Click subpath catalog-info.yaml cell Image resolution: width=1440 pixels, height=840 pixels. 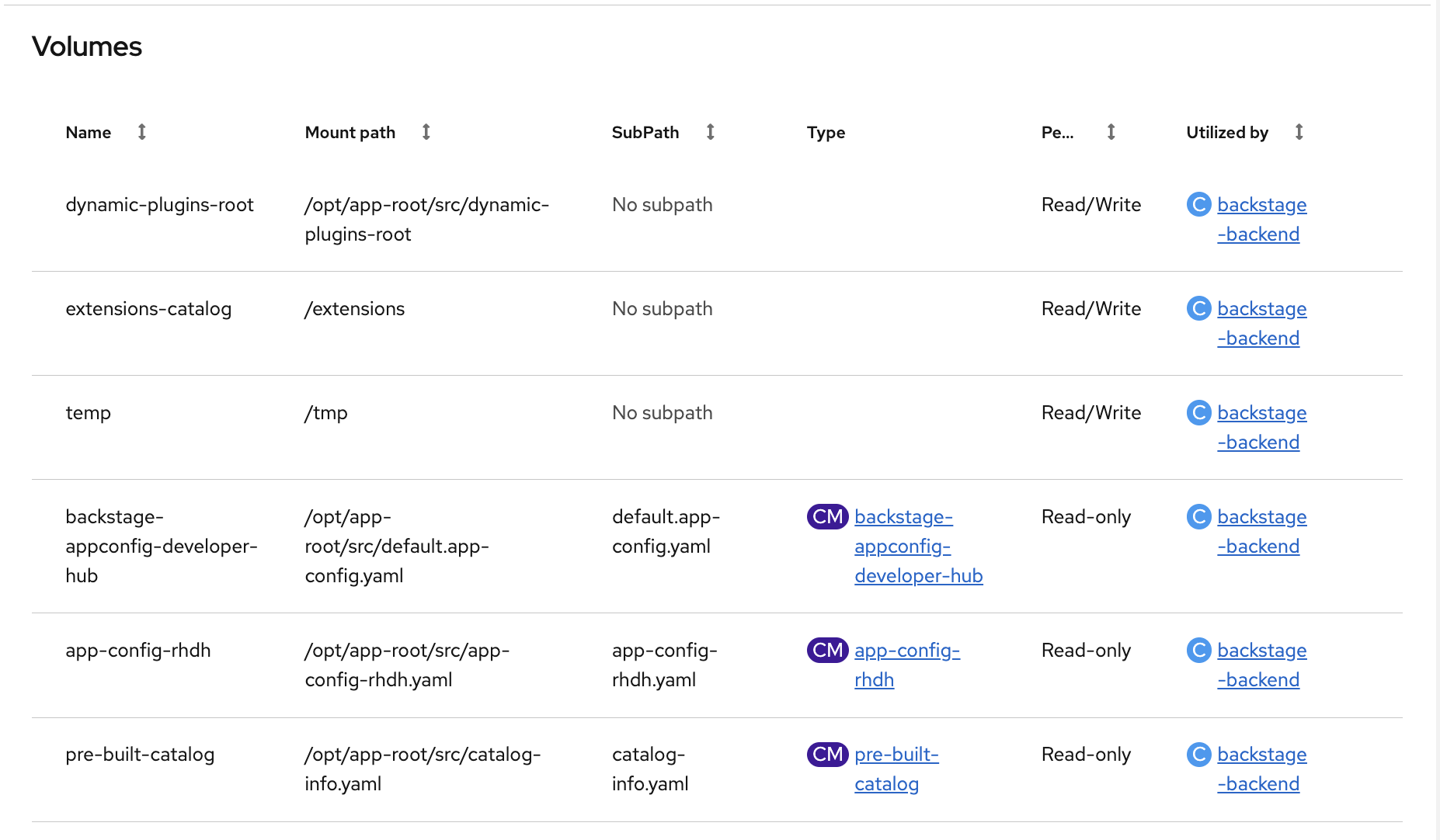(x=650, y=769)
